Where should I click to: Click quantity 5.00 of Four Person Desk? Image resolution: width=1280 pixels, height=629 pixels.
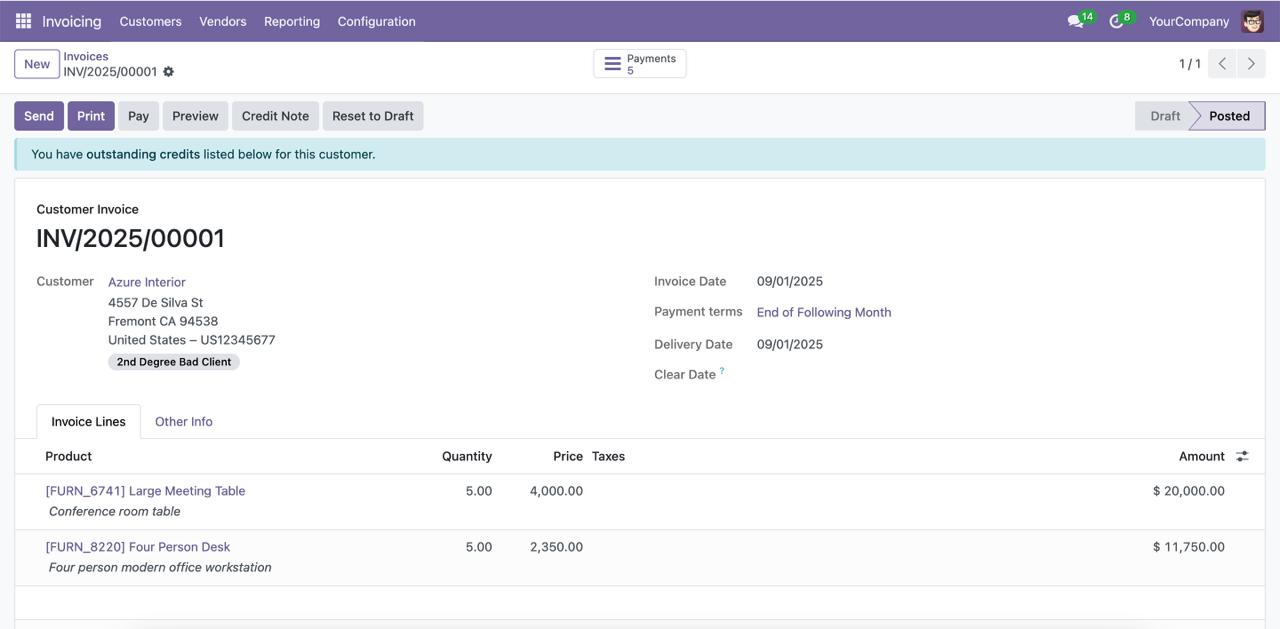479,547
